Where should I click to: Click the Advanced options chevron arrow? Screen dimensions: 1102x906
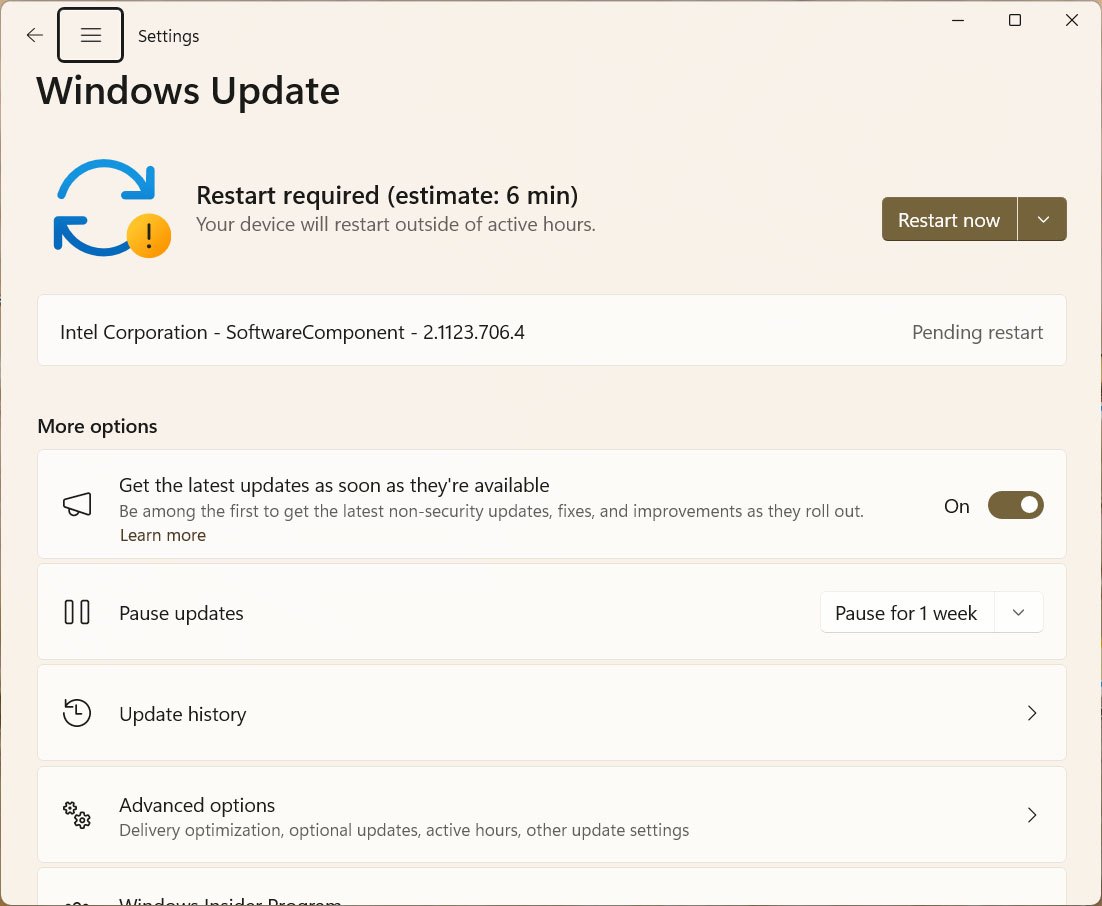click(x=1032, y=815)
